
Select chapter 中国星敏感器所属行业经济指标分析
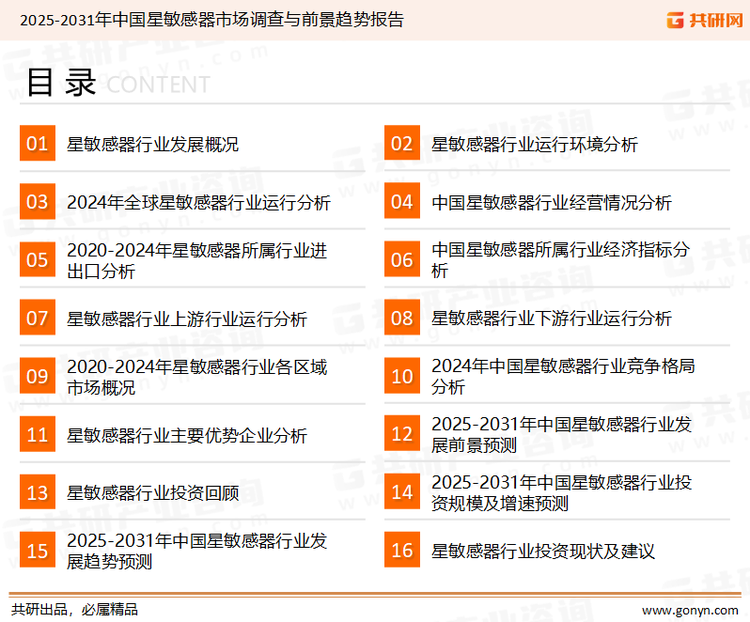561,260
